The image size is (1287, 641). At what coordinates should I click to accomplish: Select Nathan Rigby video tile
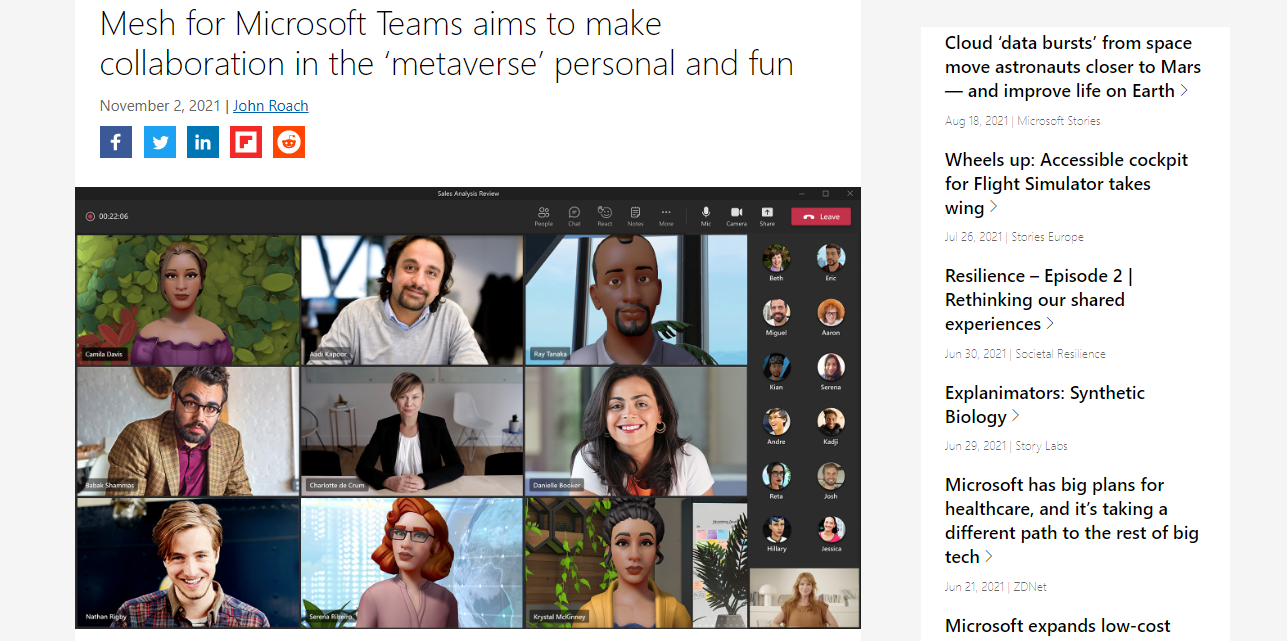point(188,562)
